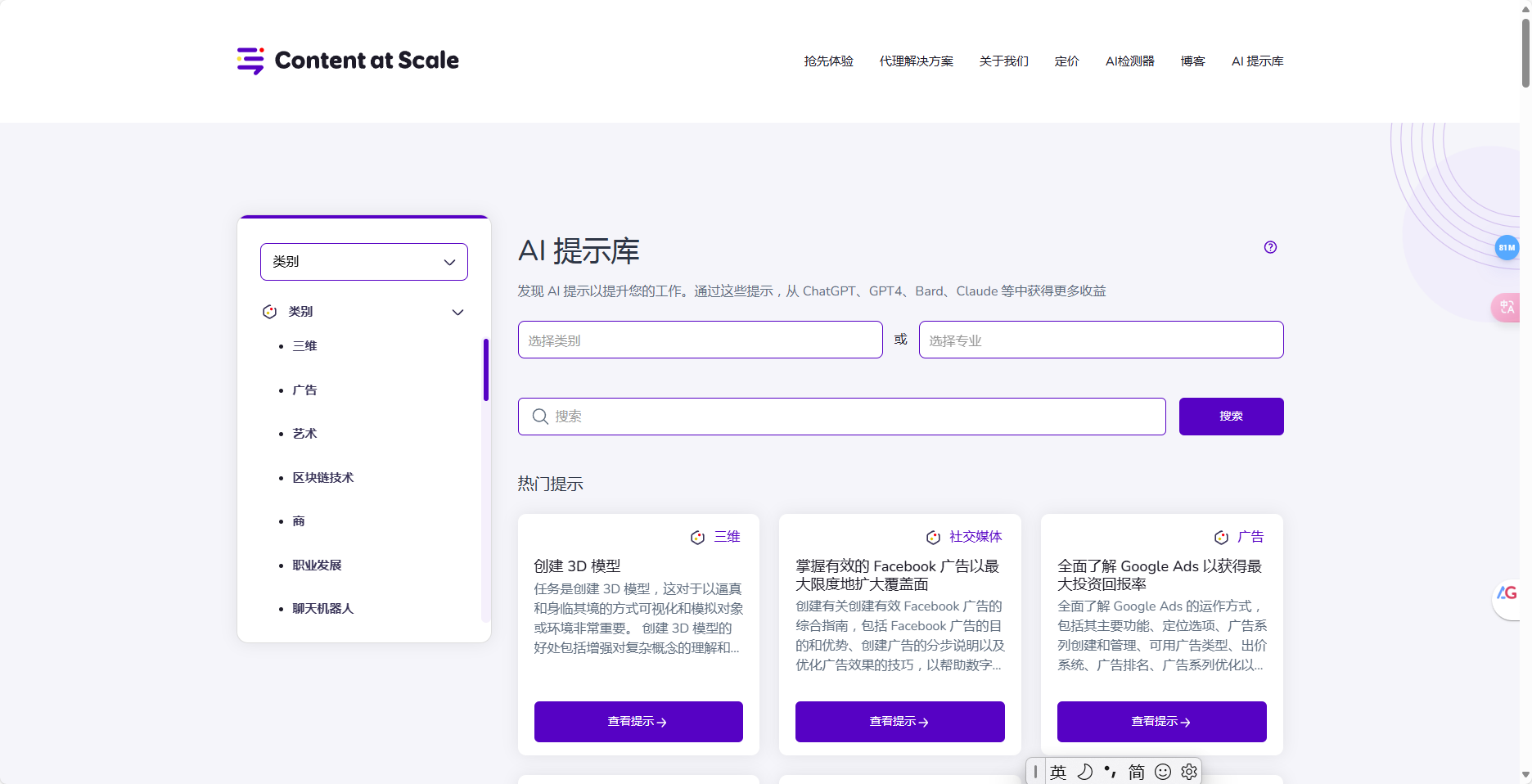1532x784 pixels.
Task: Click the Content at Scale logo icon
Action: (x=250, y=60)
